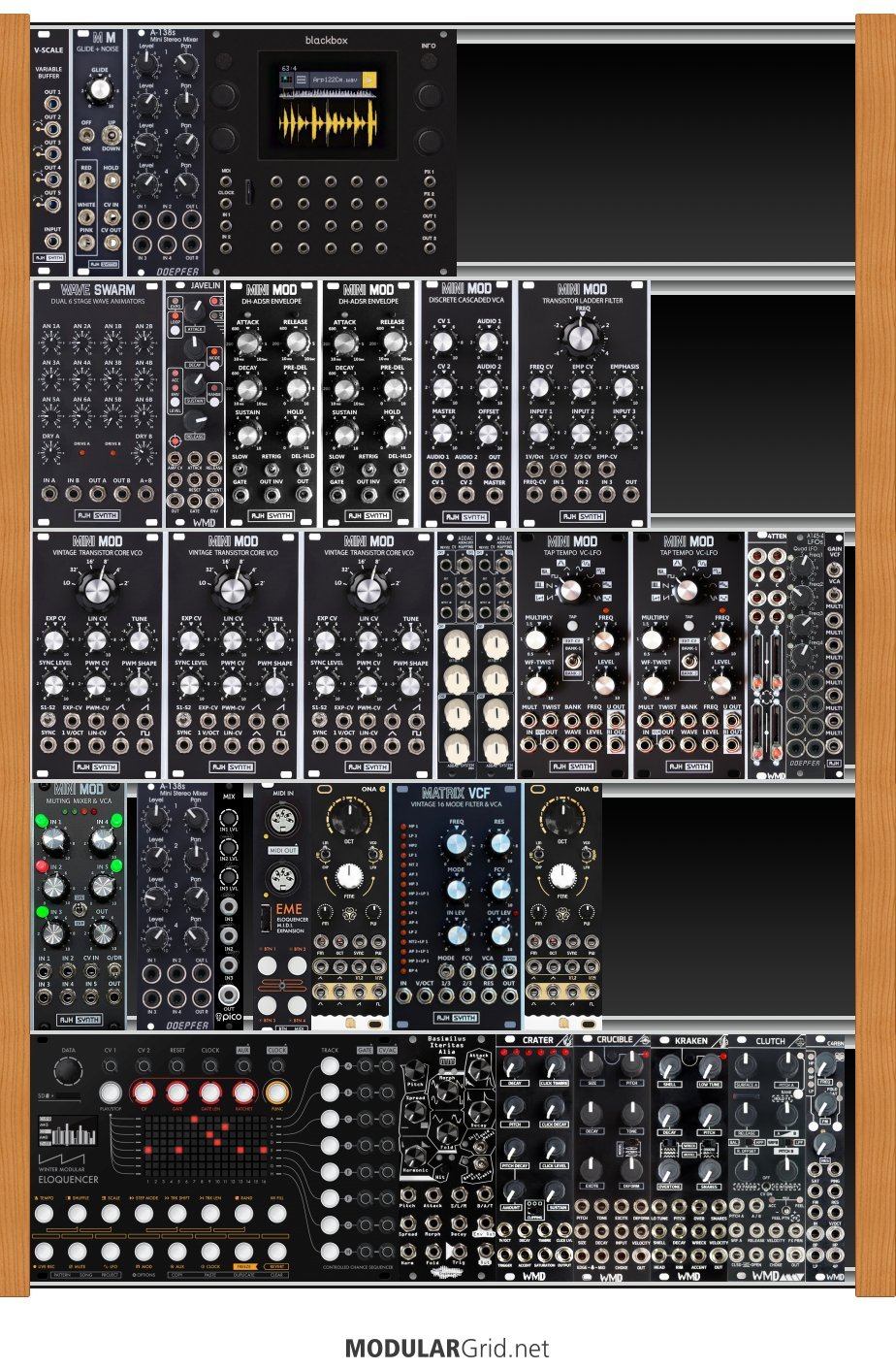Click the Pico MIX IN1 LVL knob
Image resolution: width=896 pixels, height=1369 pixels.
click(x=228, y=818)
